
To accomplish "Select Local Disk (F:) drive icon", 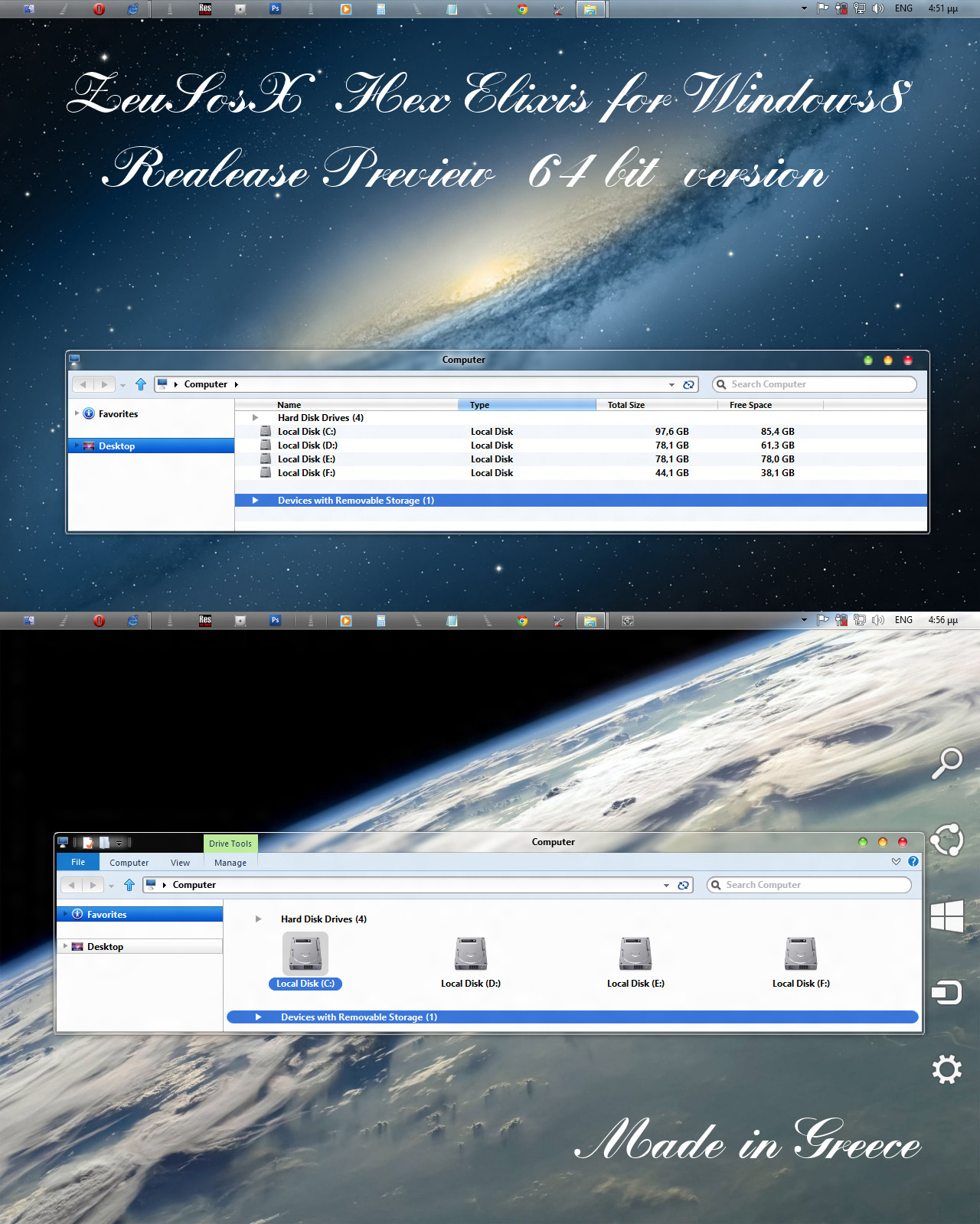I will pyautogui.click(x=801, y=955).
